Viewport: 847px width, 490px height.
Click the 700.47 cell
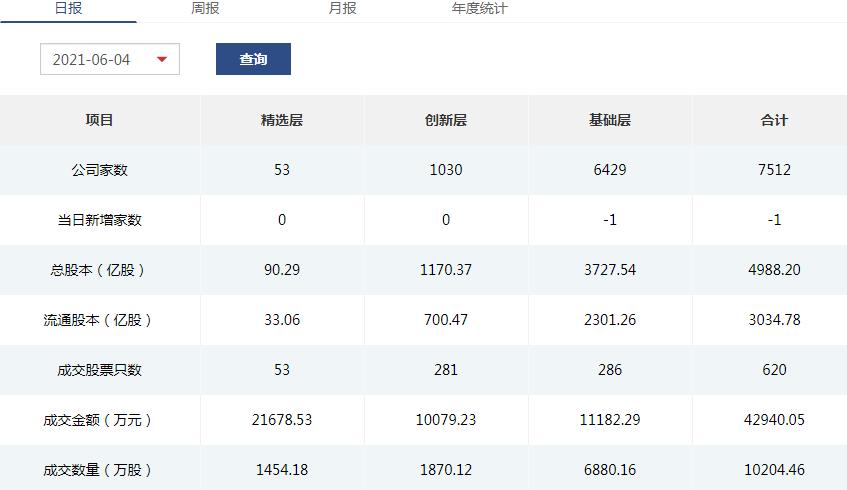tap(446, 320)
